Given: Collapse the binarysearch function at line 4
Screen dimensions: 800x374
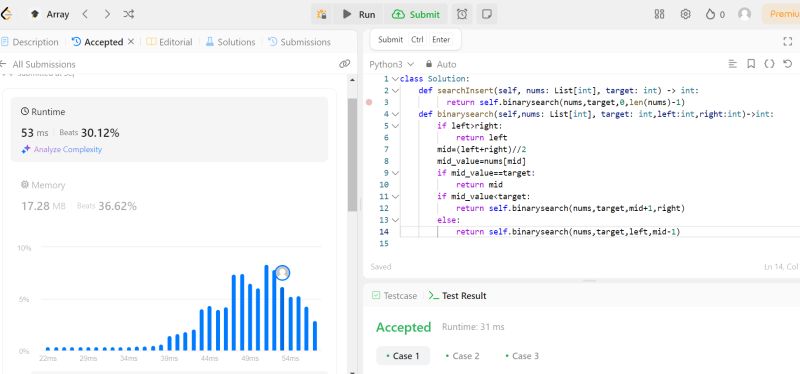Looking at the screenshot, I should (395, 114).
